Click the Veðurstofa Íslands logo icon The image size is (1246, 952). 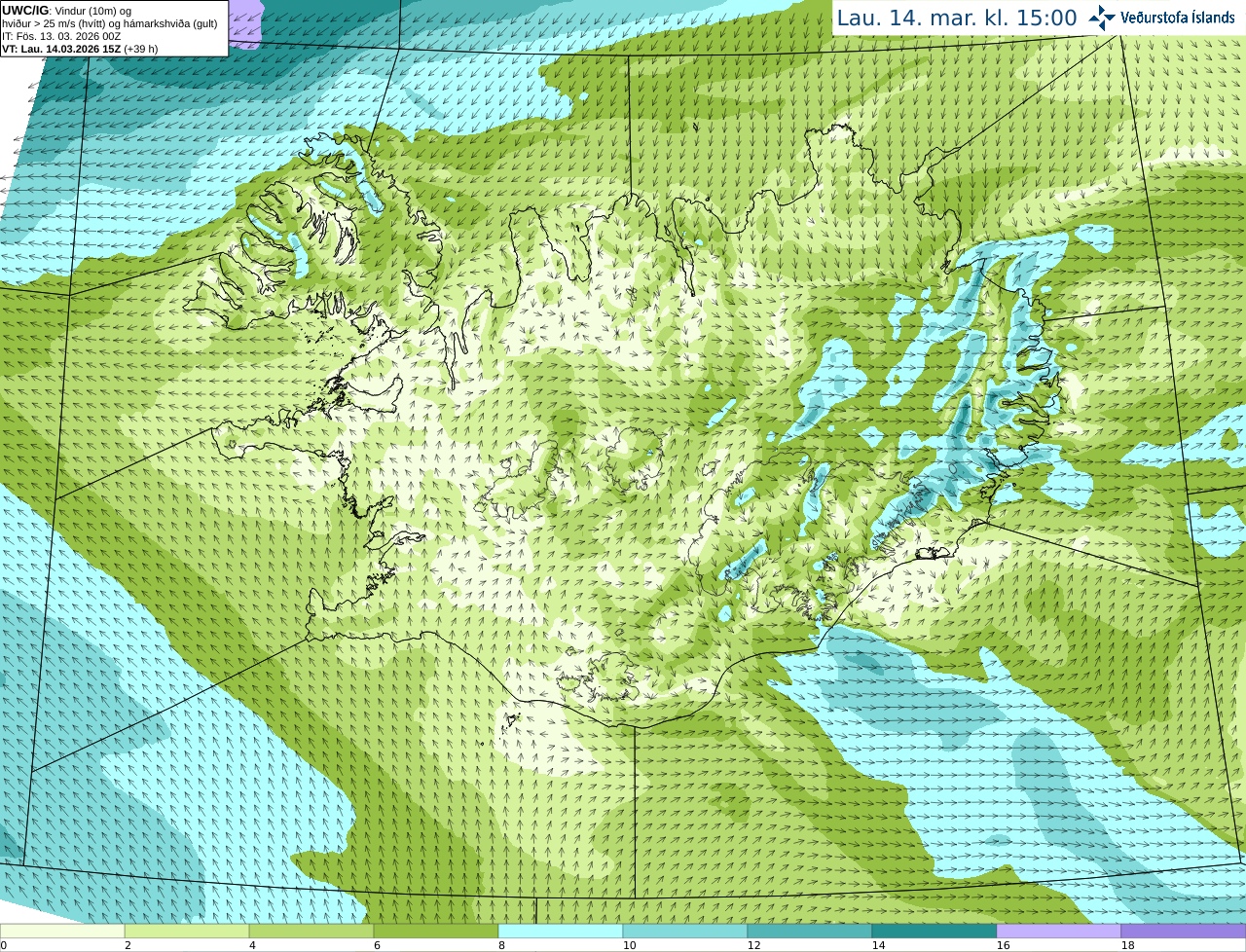coord(1101,18)
